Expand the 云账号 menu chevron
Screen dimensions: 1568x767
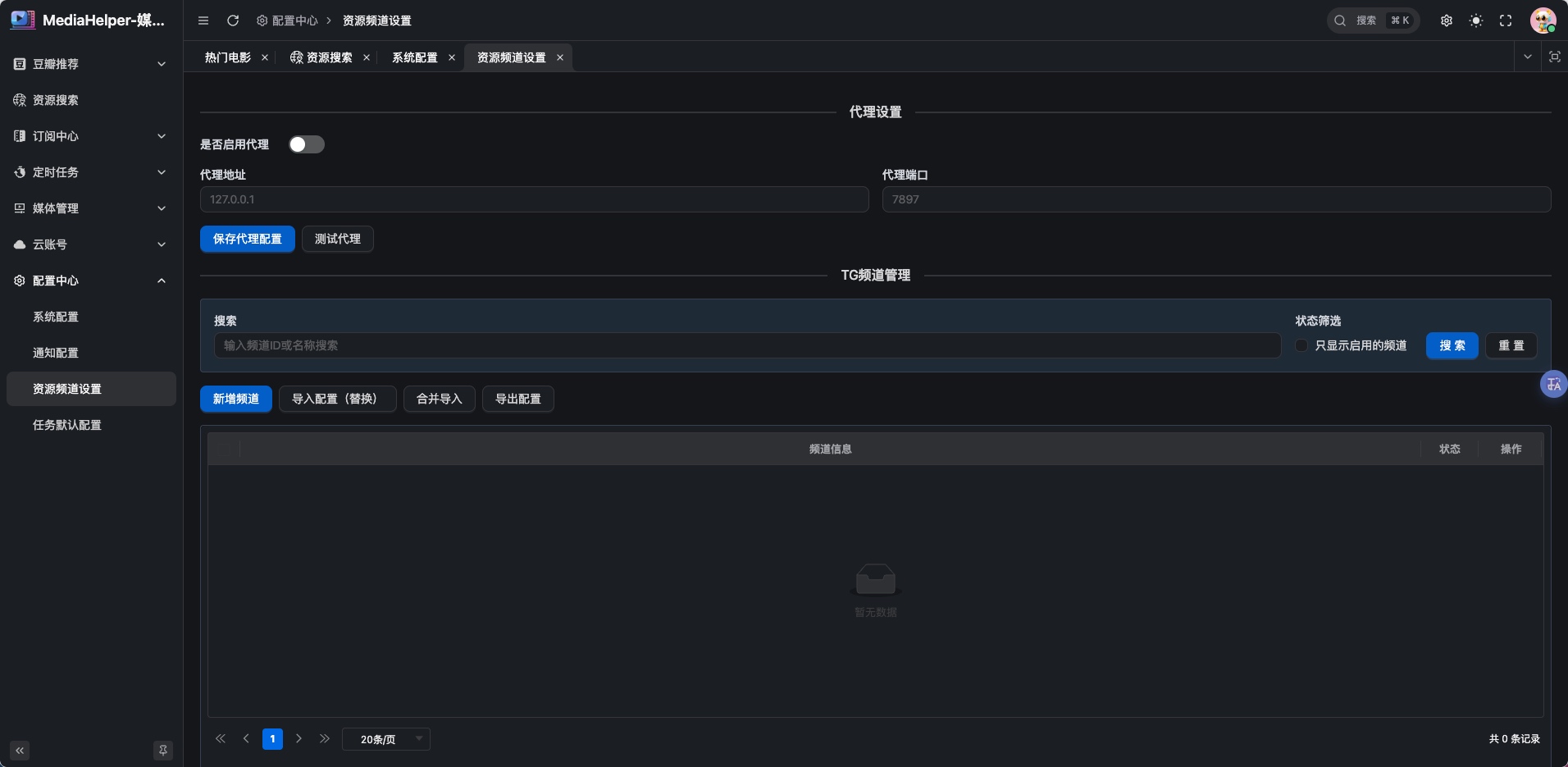pyautogui.click(x=162, y=244)
